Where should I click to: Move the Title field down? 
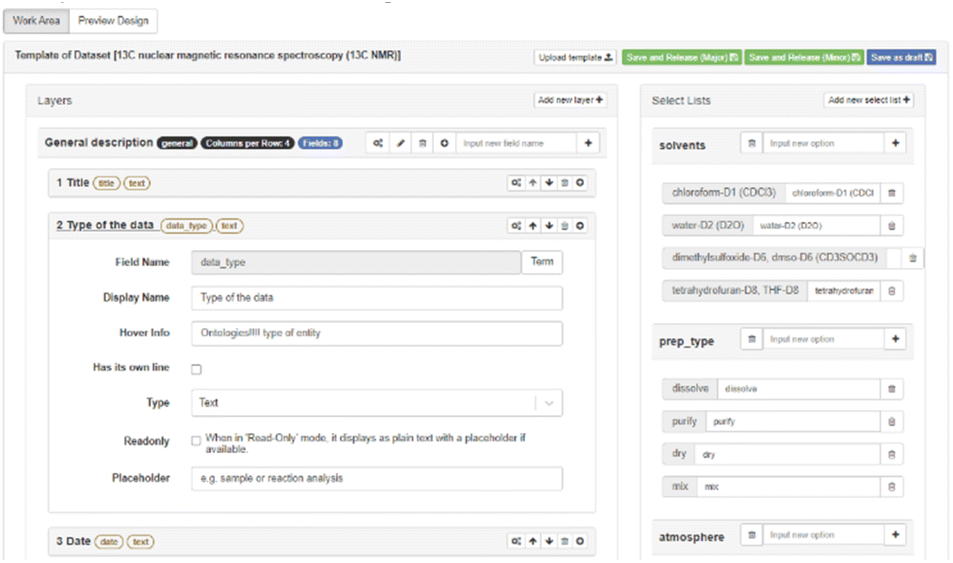(x=548, y=183)
